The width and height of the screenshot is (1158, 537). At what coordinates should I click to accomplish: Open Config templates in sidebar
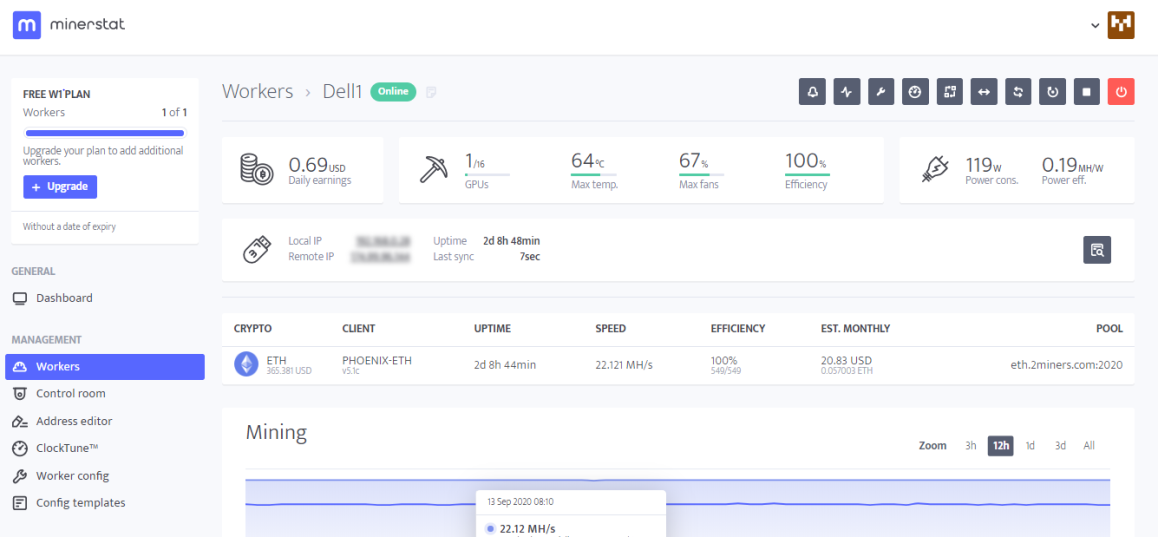click(80, 503)
